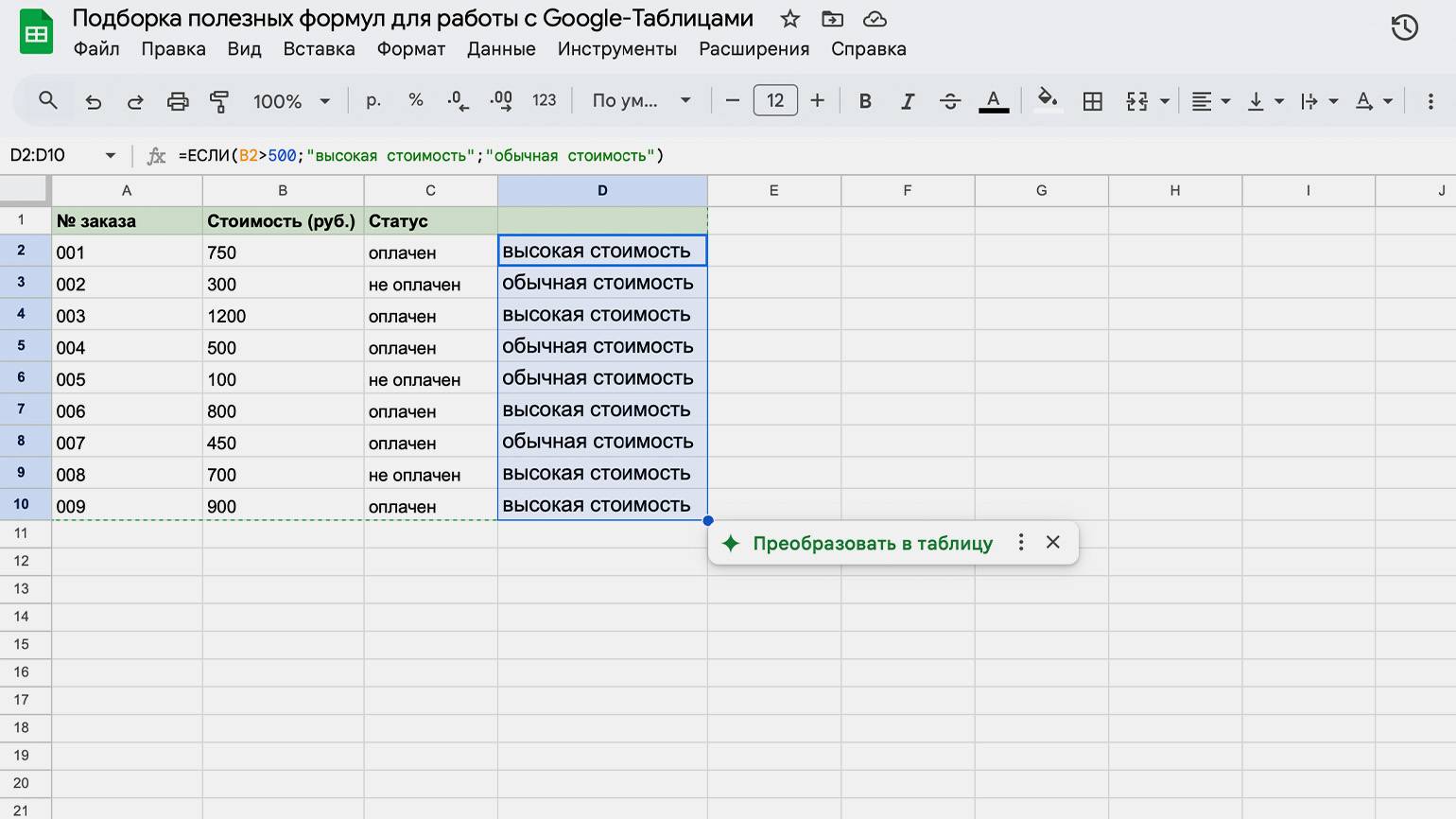Open the Справка menu
Image resolution: width=1456 pixels, height=819 pixels.
click(868, 49)
